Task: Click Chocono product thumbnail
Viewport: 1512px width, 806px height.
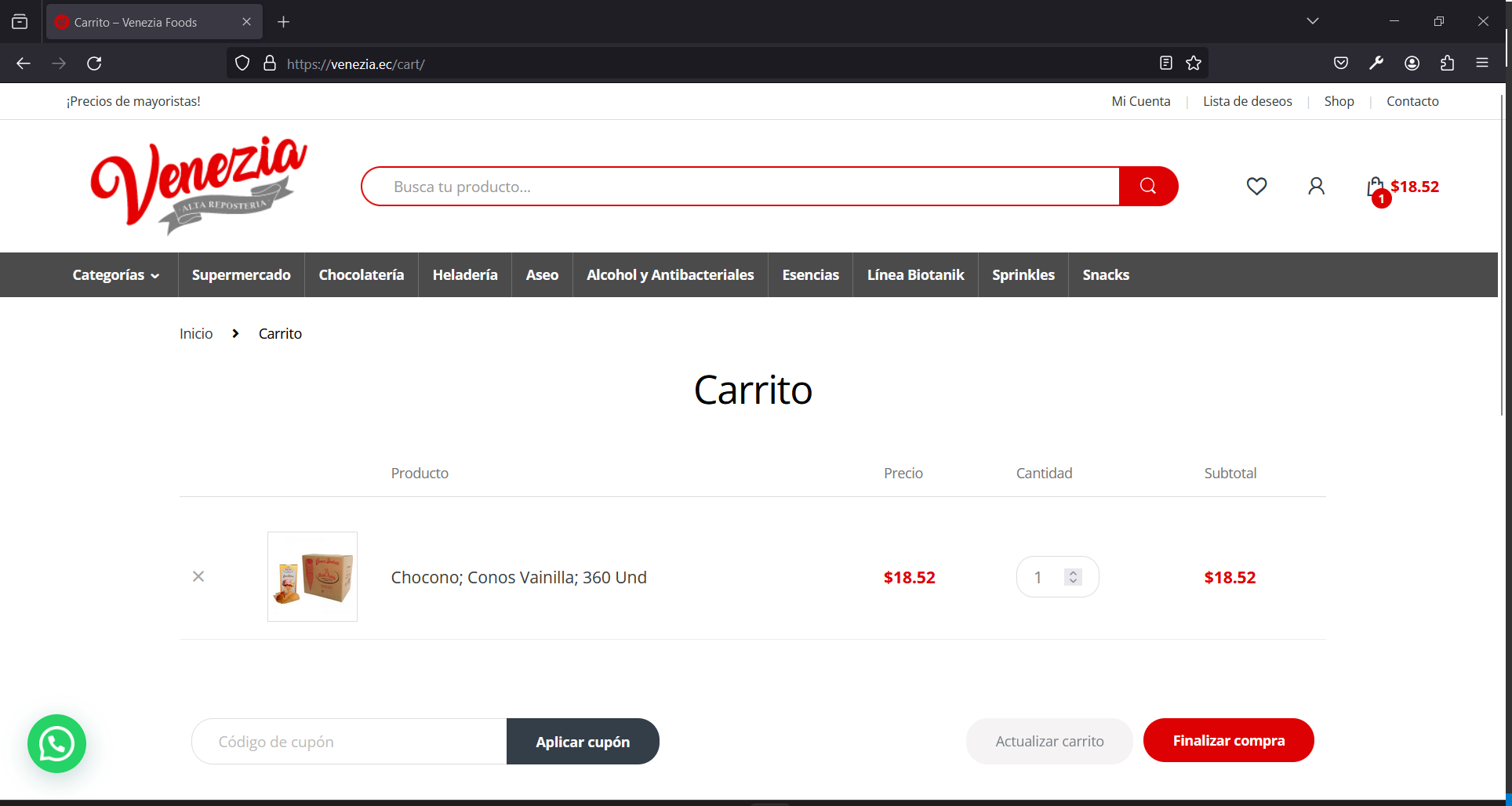Action: coord(312,577)
